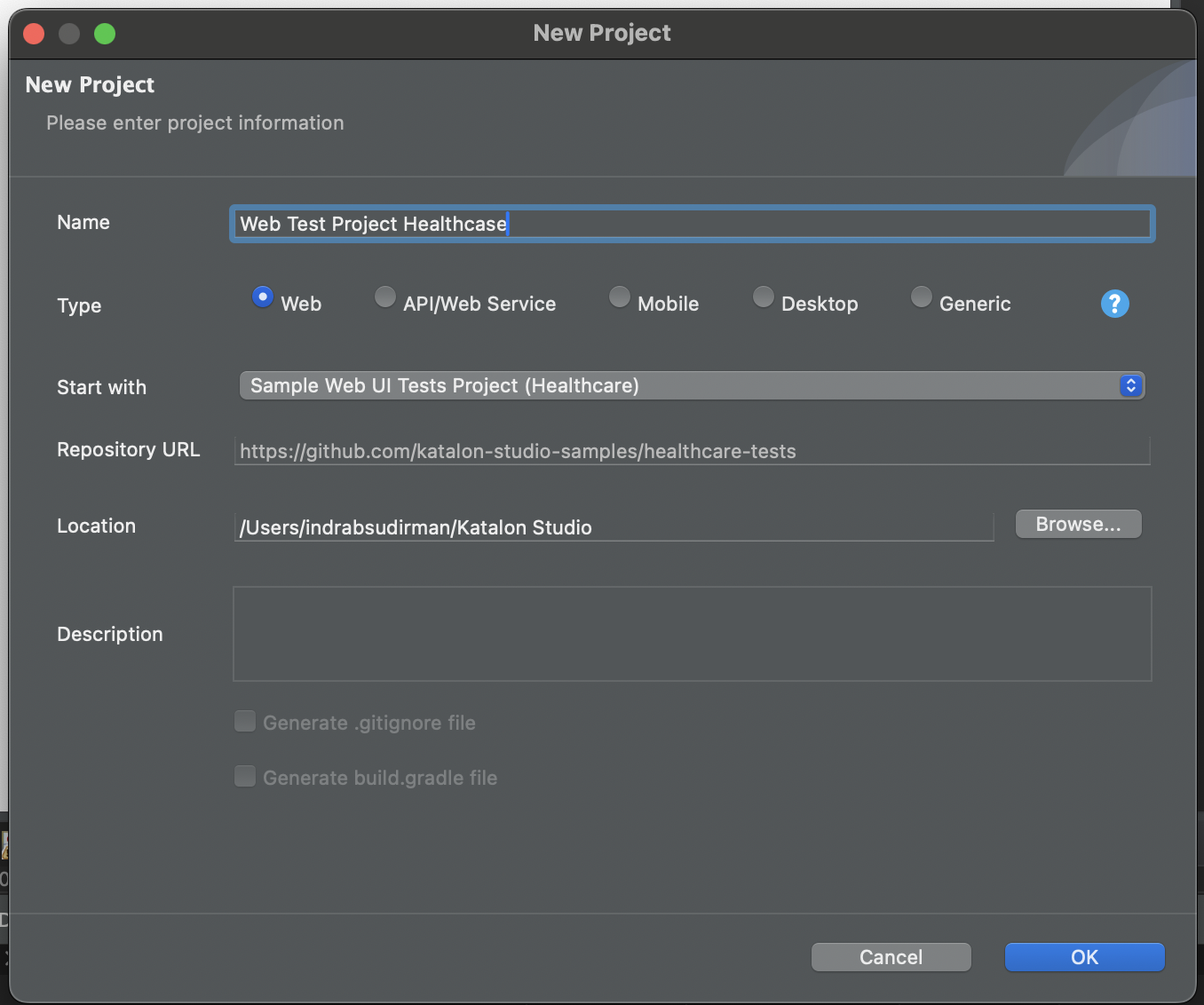Click into the Description text area
1204x1005 pixels.
pyautogui.click(x=693, y=634)
